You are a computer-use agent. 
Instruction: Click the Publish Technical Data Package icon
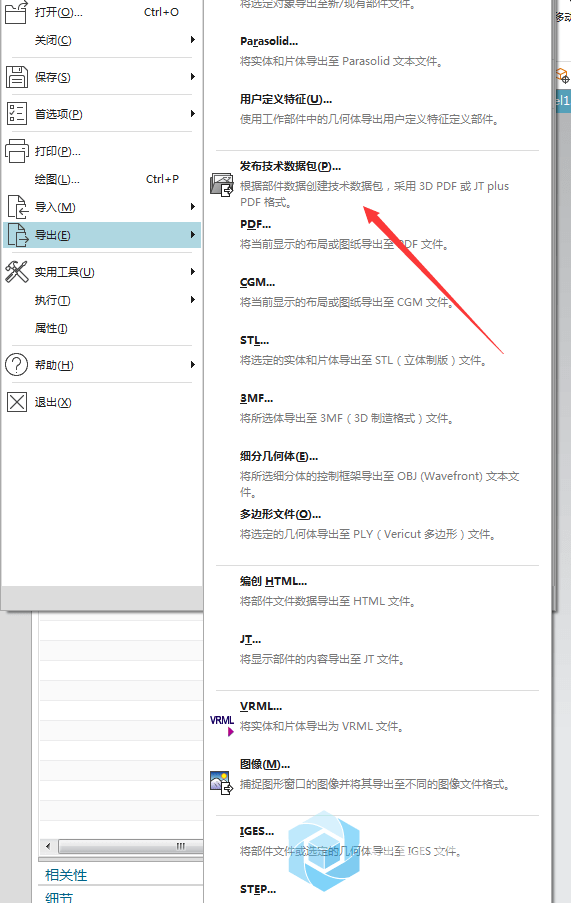222,185
